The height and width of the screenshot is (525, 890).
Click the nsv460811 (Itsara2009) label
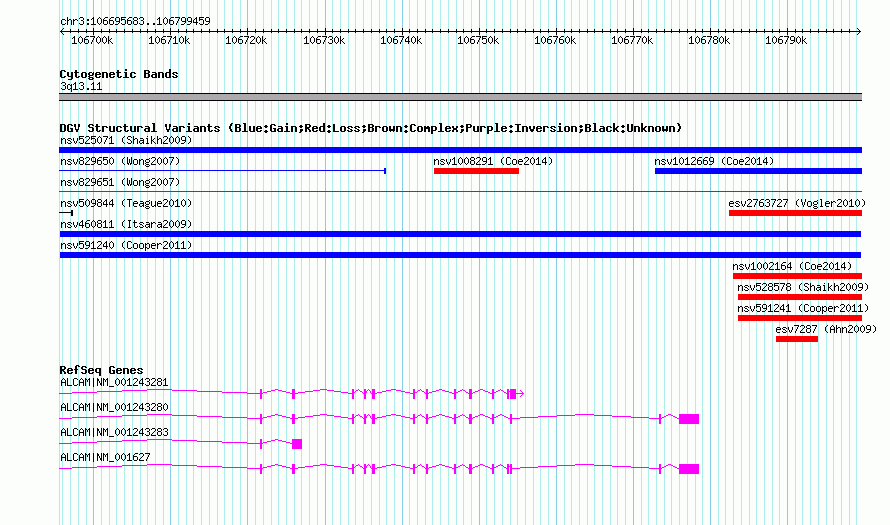126,224
